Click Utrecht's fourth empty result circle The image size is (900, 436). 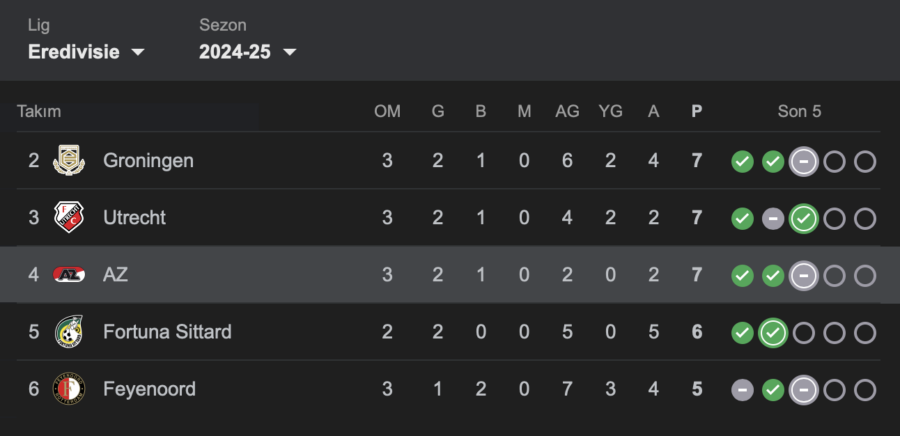click(835, 219)
